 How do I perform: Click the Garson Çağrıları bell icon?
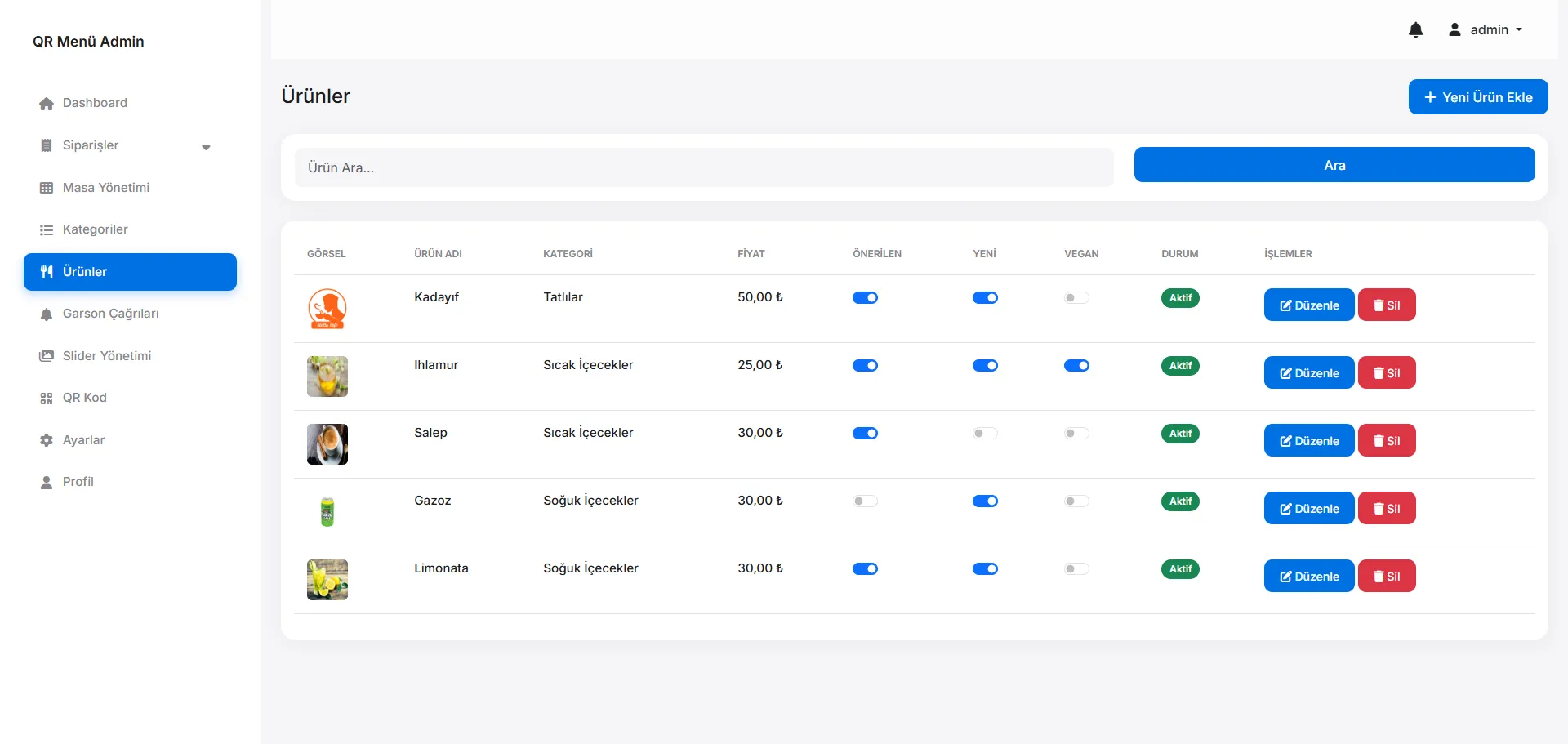(x=47, y=314)
